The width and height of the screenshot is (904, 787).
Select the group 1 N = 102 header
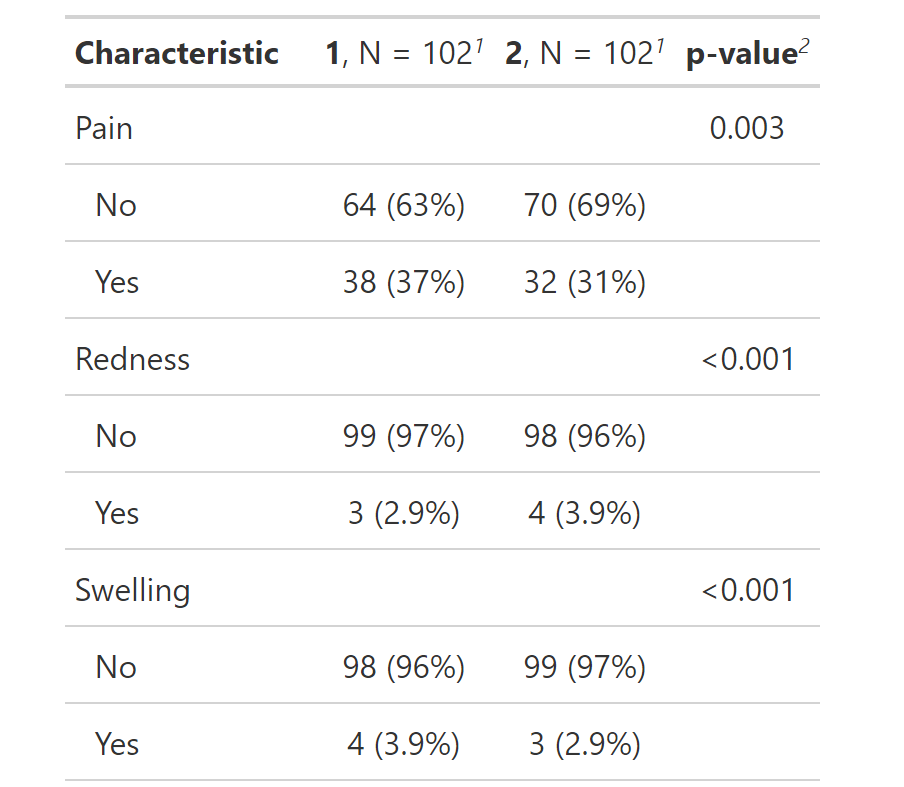[404, 54]
